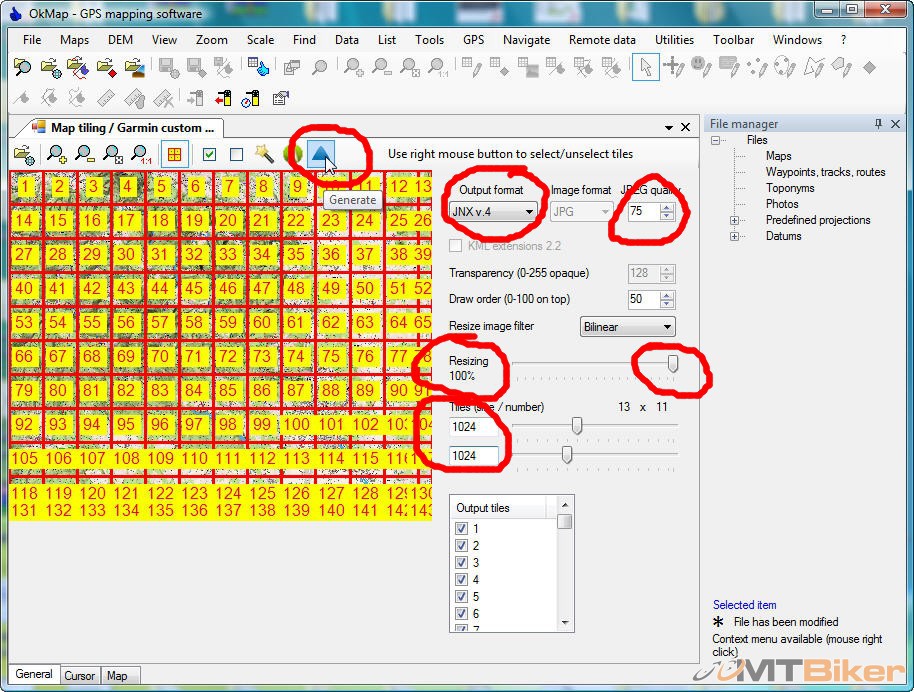This screenshot has height=692, width=914.
Task: Open the Resize image filter Bilinear dropdown
Action: [x=627, y=327]
